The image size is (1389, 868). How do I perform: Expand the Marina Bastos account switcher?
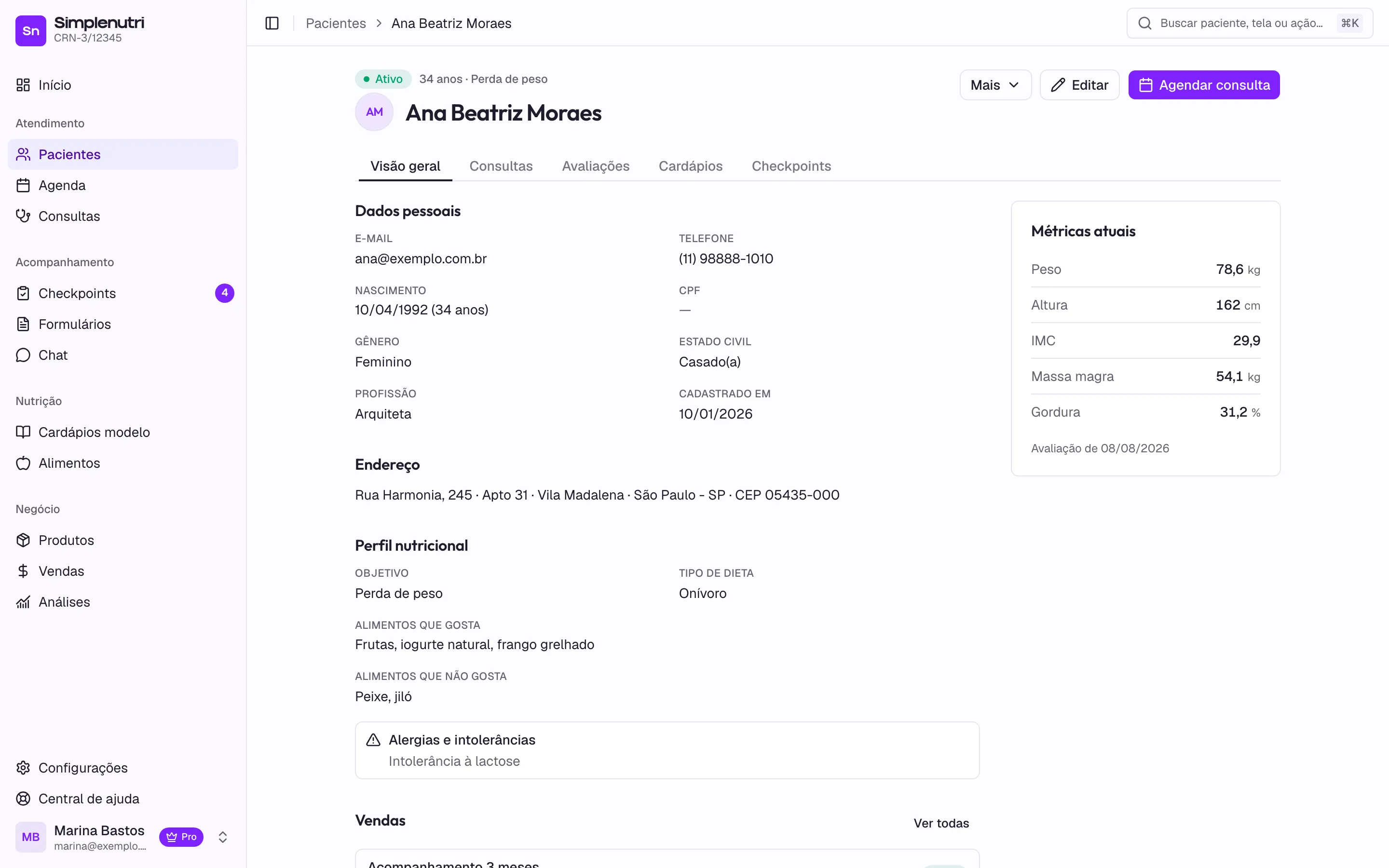[223, 837]
